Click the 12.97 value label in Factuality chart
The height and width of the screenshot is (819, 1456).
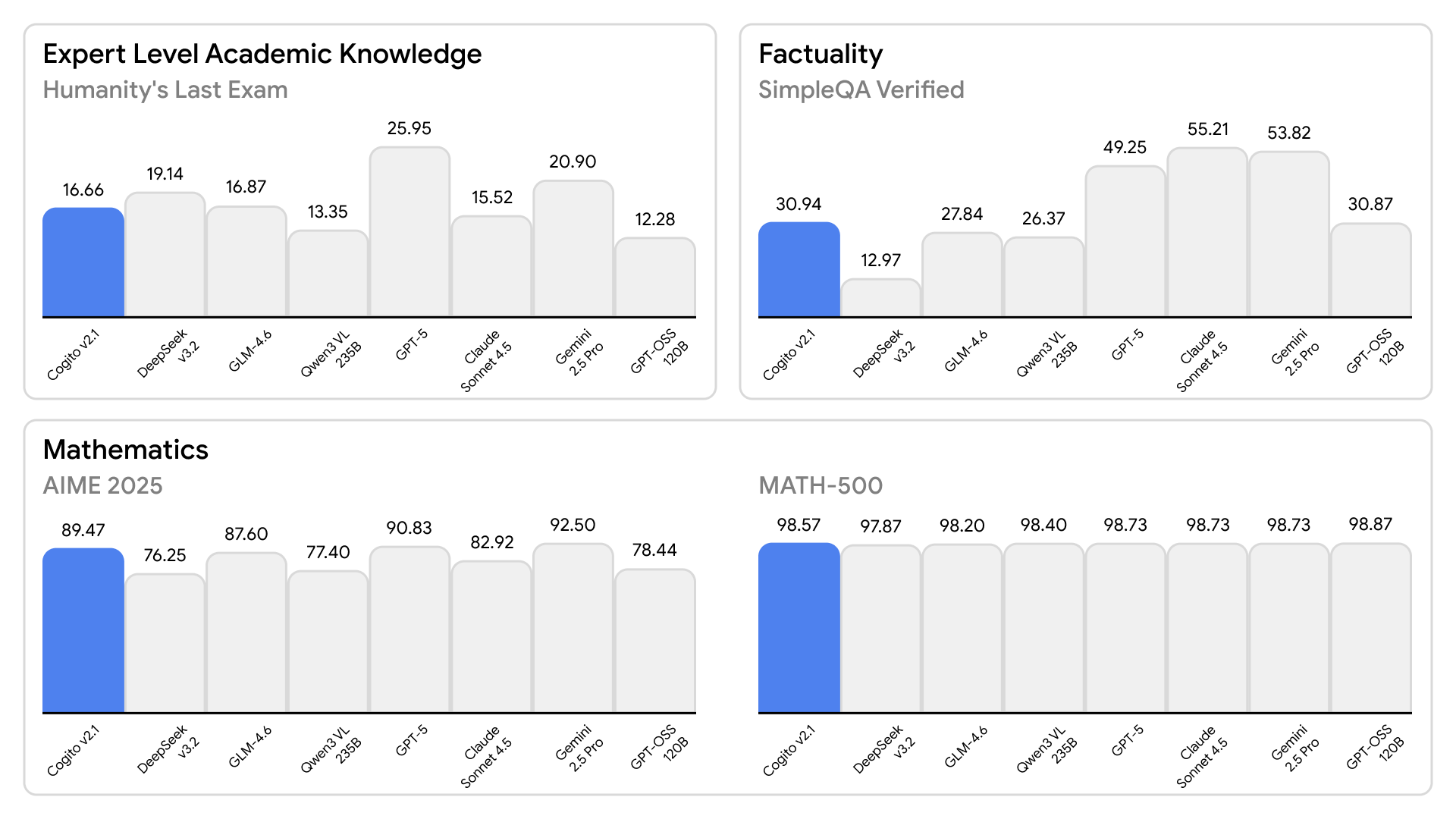(880, 260)
